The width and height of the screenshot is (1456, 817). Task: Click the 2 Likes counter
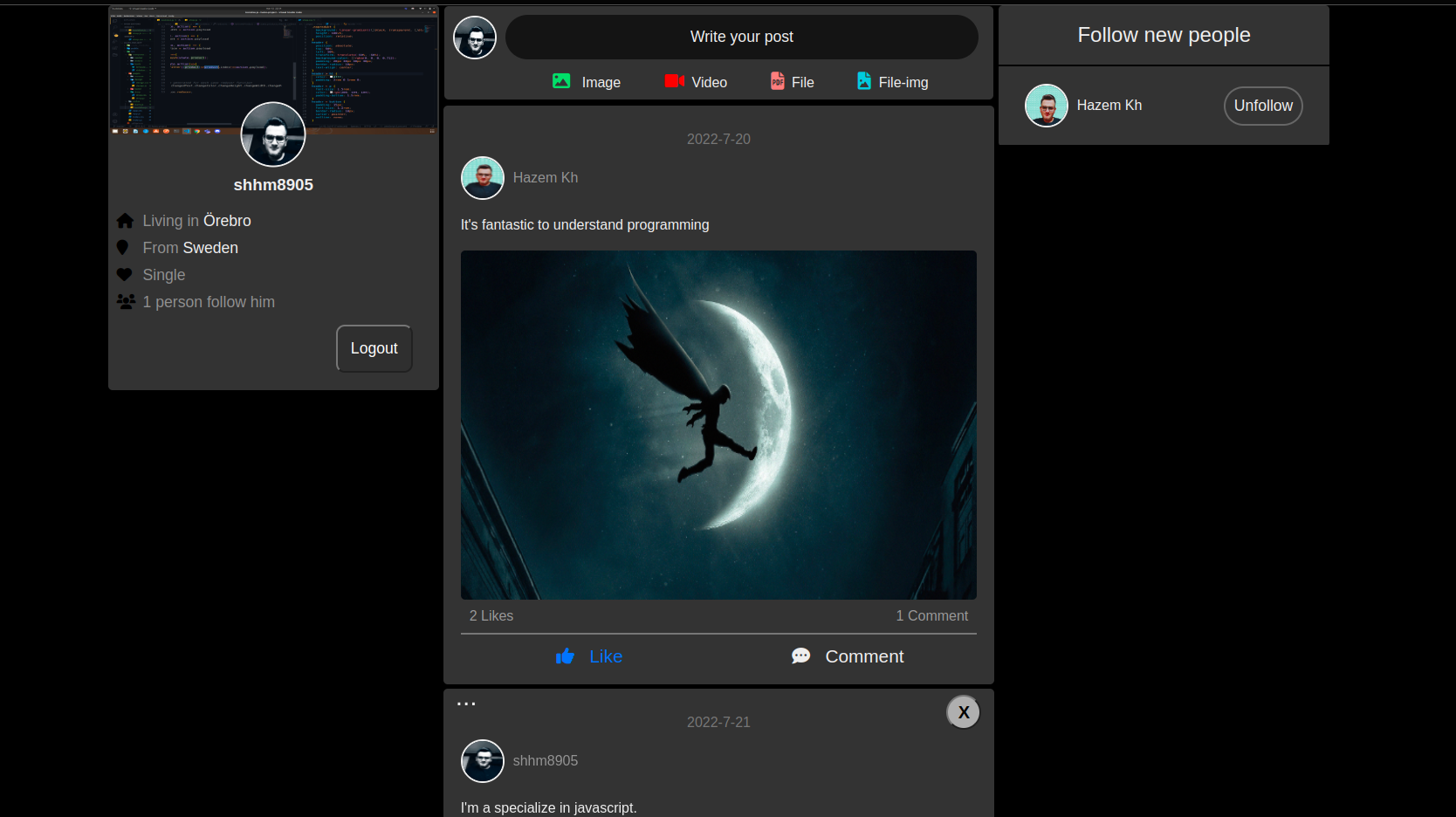click(491, 615)
